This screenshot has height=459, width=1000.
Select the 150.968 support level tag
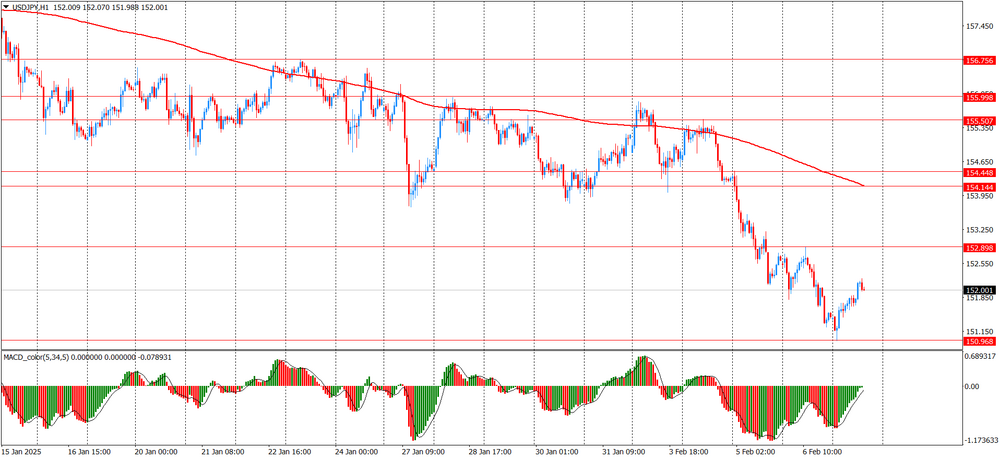[x=979, y=341]
